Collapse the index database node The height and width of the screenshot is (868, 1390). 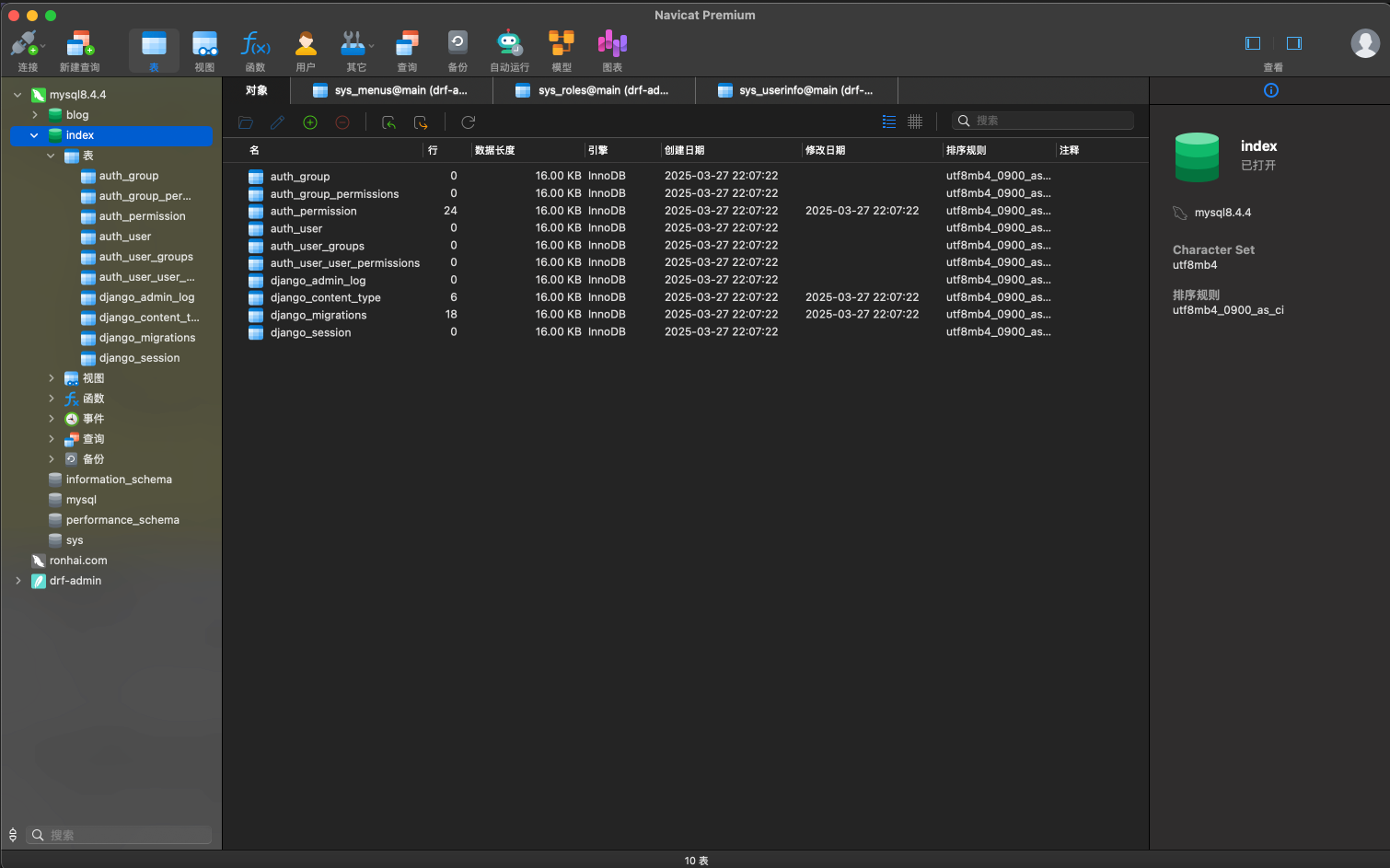point(35,135)
